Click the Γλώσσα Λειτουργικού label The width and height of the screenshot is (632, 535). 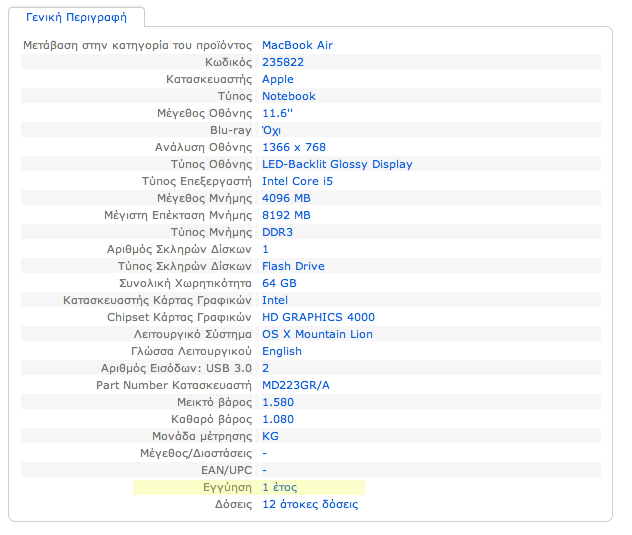click(191, 352)
